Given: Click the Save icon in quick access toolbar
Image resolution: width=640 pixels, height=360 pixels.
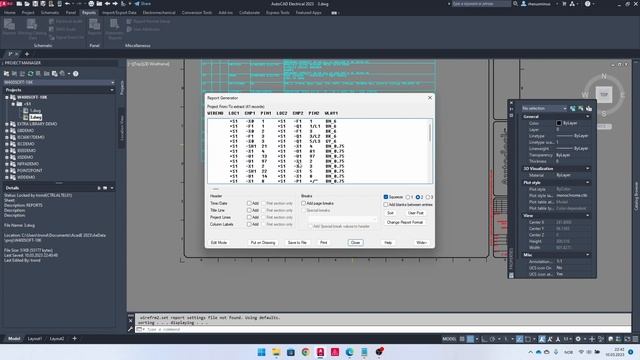Looking at the screenshot, I should (35, 4).
